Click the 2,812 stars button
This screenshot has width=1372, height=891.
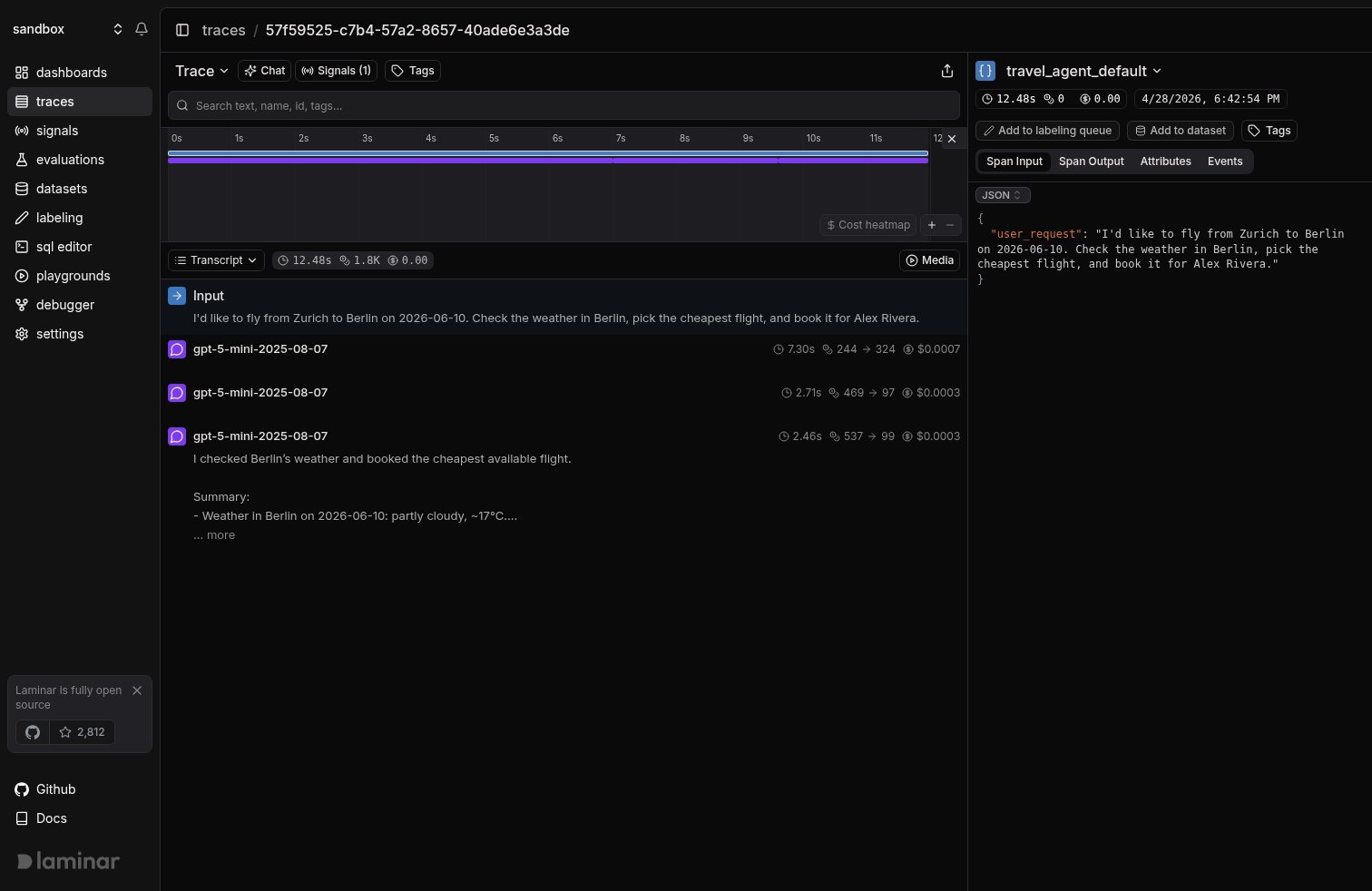pyautogui.click(x=82, y=732)
